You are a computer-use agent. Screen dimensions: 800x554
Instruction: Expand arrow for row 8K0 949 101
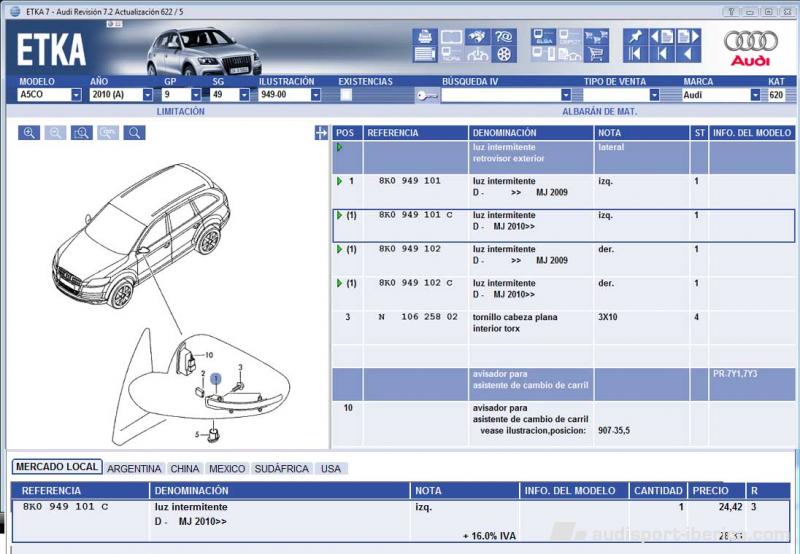tap(340, 181)
